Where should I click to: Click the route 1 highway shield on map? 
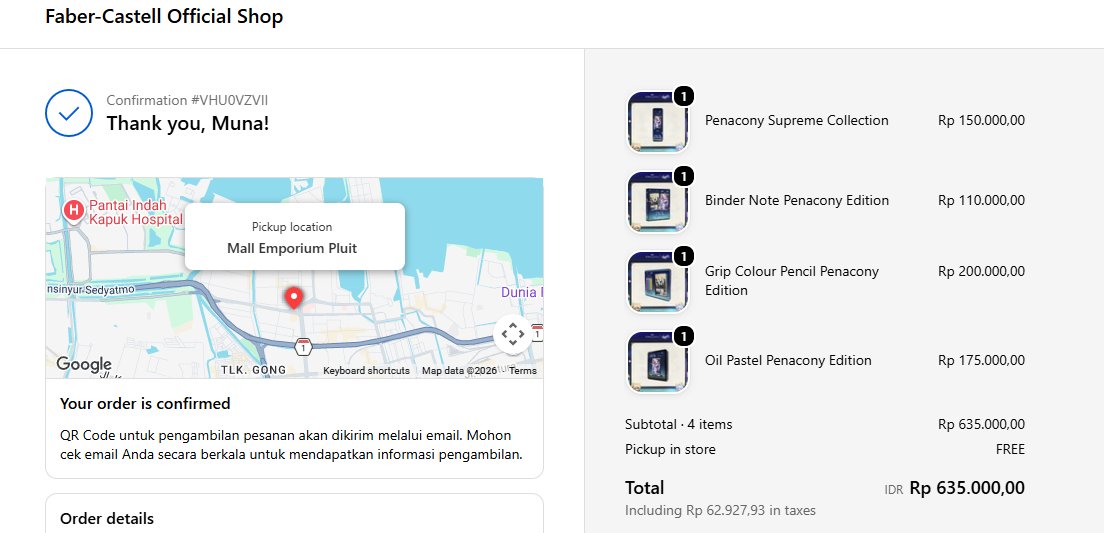[303, 347]
